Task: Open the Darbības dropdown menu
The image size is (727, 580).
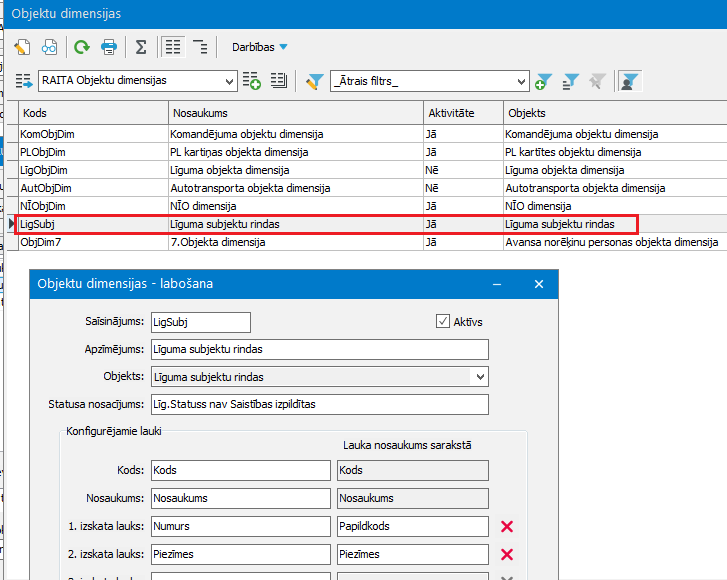Action: [x=259, y=47]
